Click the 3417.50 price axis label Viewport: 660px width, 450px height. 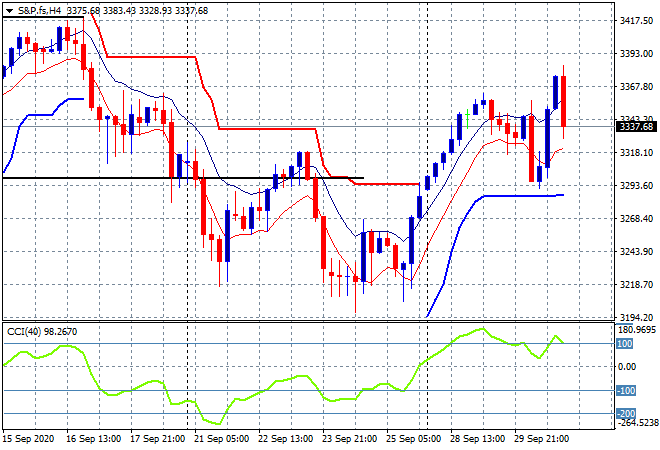click(x=636, y=21)
